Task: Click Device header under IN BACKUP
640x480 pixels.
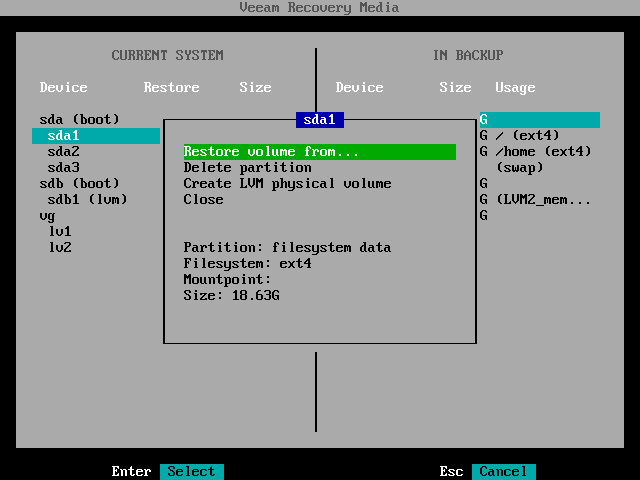Action: [359, 87]
